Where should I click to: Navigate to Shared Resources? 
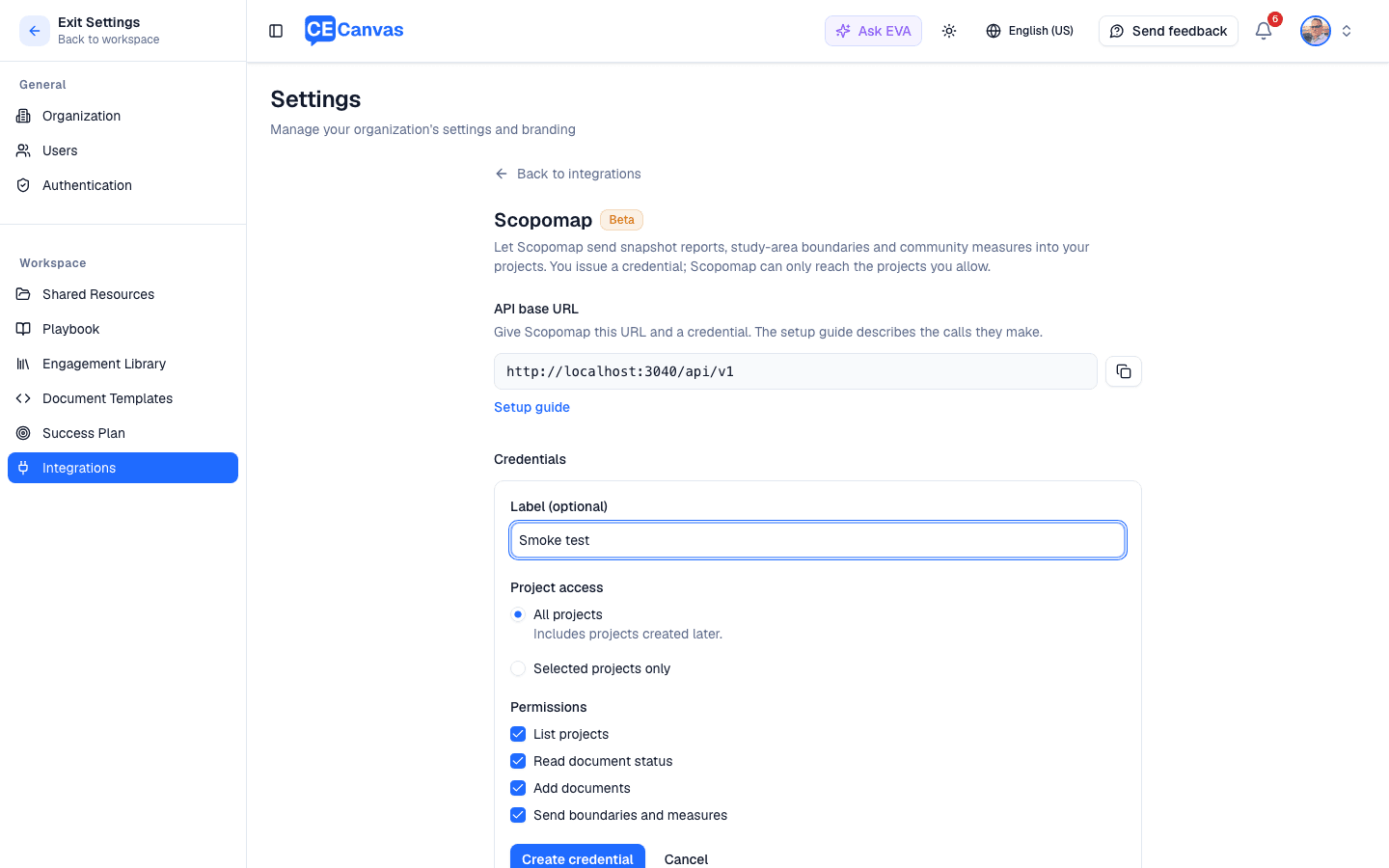pos(123,294)
